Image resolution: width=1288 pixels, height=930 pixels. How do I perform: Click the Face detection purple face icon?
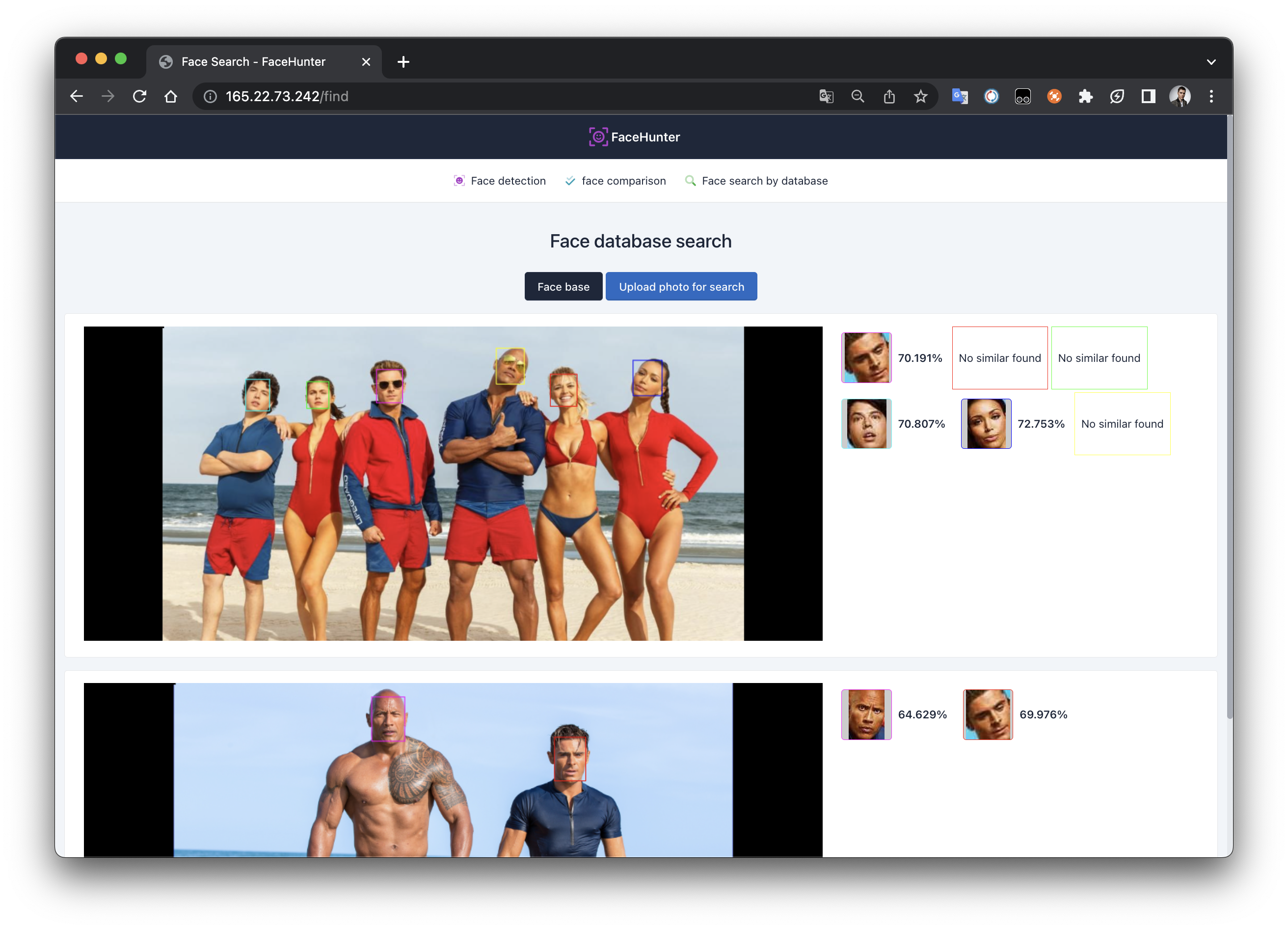(459, 181)
